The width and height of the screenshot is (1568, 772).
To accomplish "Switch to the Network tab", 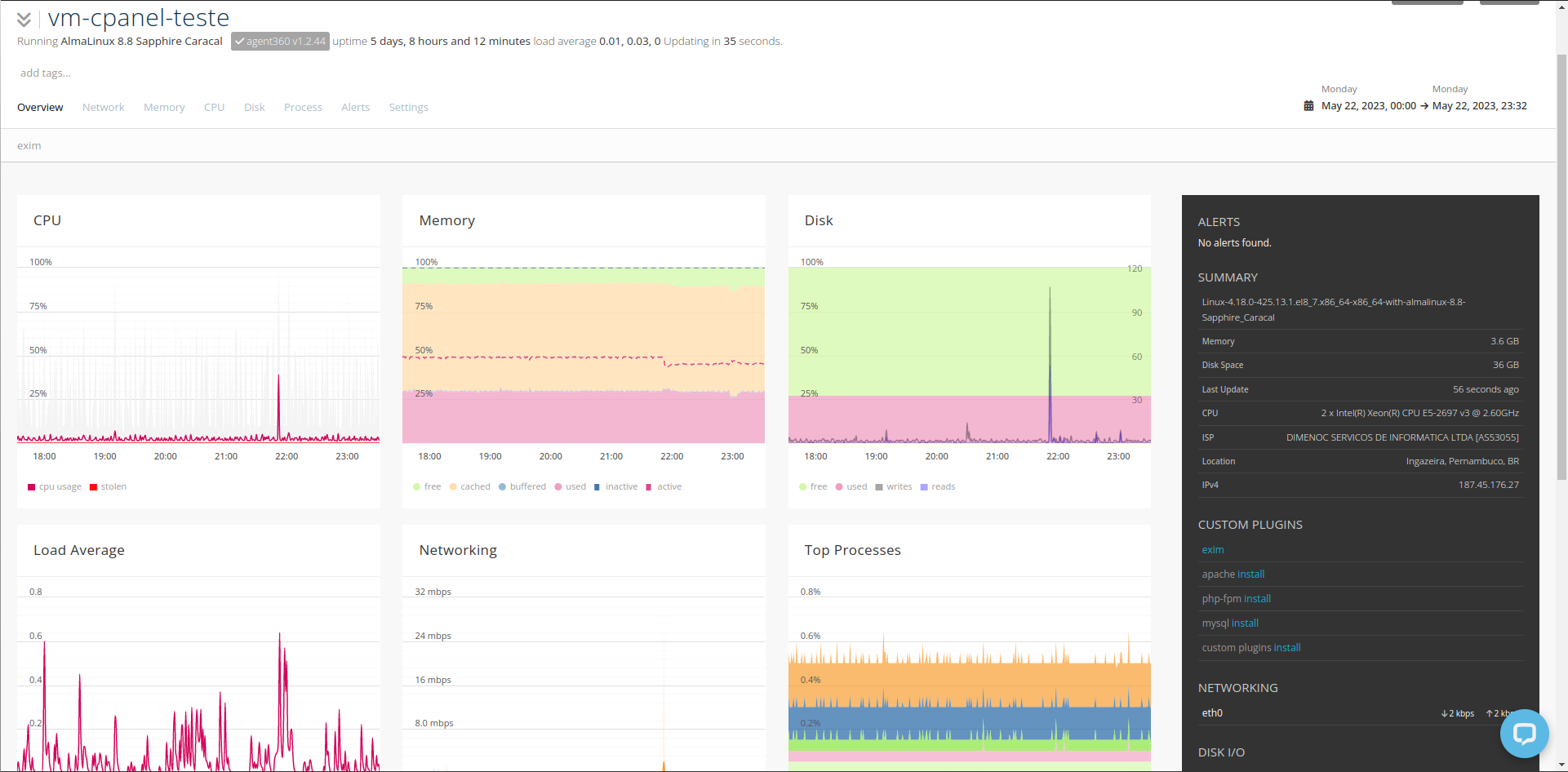I will (104, 108).
